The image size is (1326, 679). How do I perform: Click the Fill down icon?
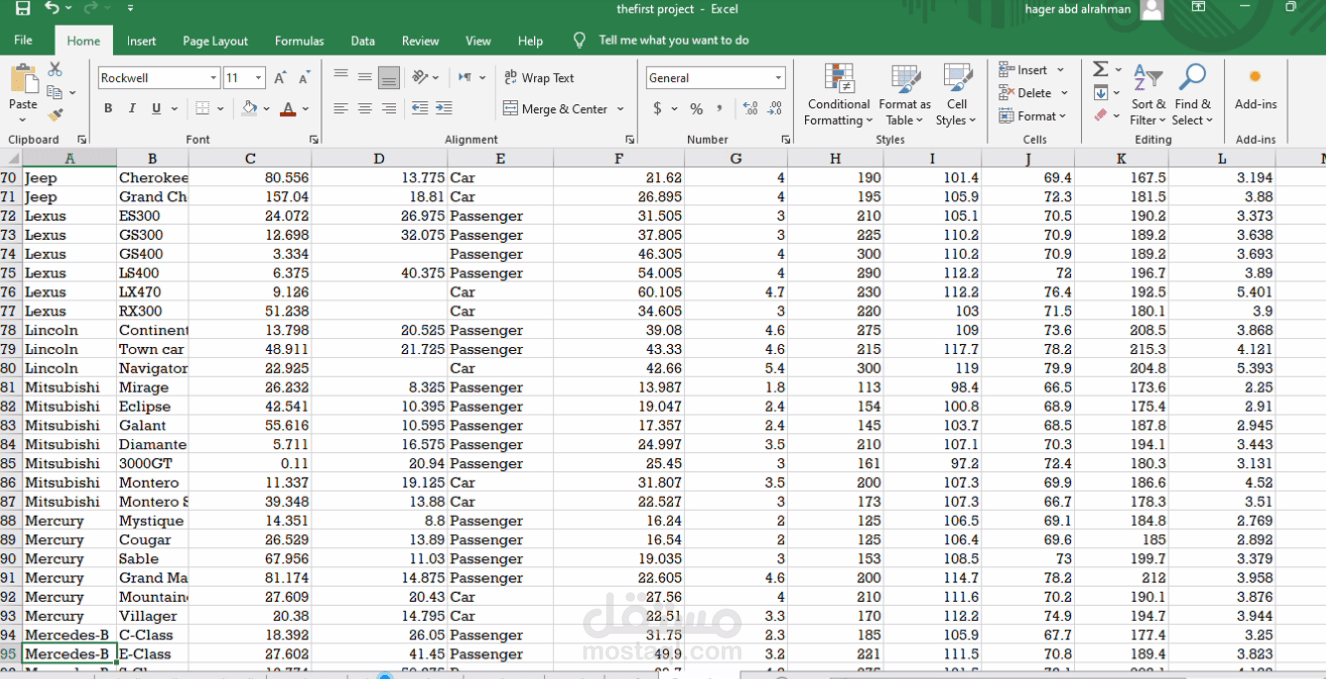[1100, 92]
